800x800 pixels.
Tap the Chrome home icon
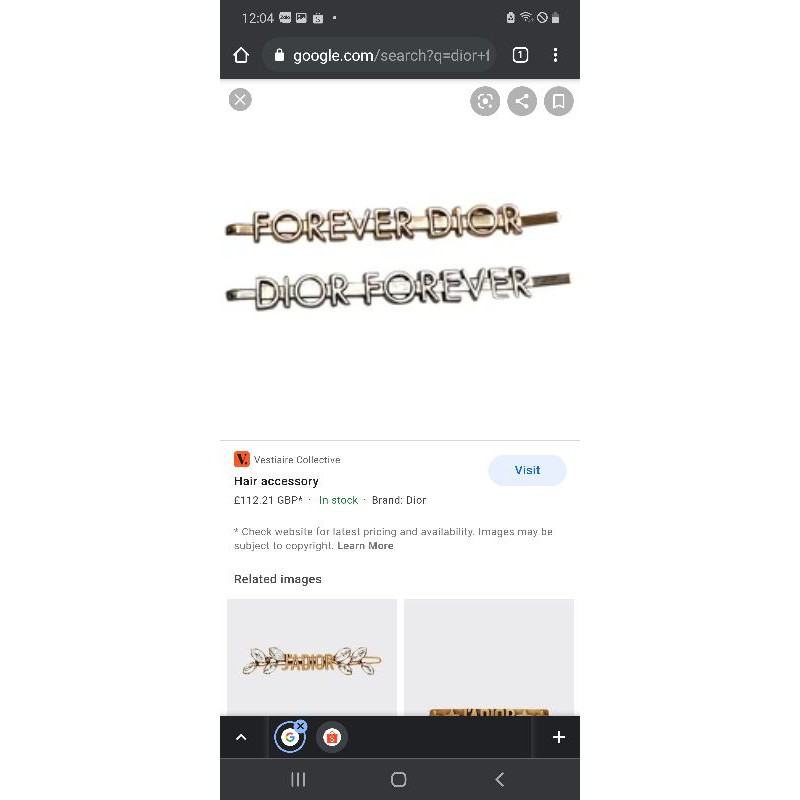[x=241, y=55]
